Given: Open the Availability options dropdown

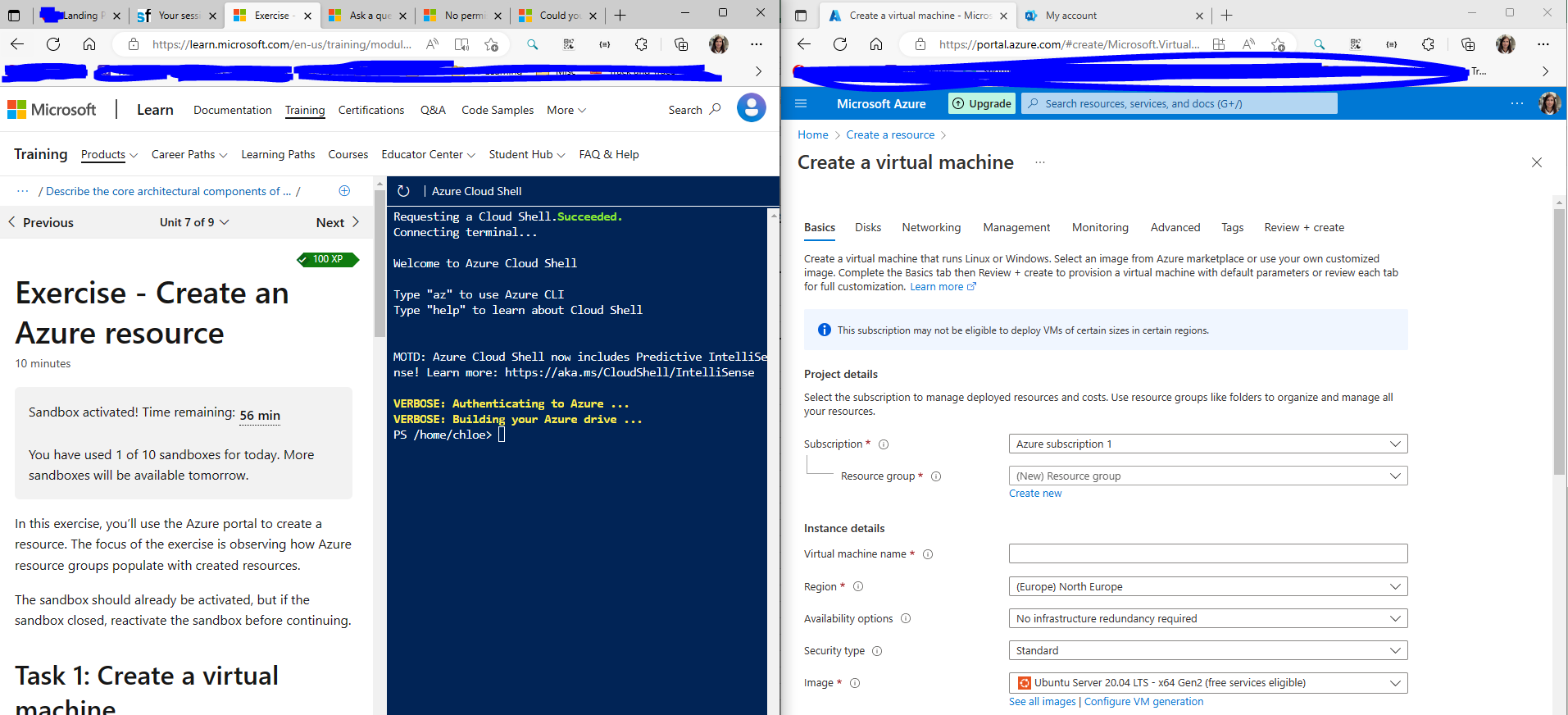Looking at the screenshot, I should 1208,618.
